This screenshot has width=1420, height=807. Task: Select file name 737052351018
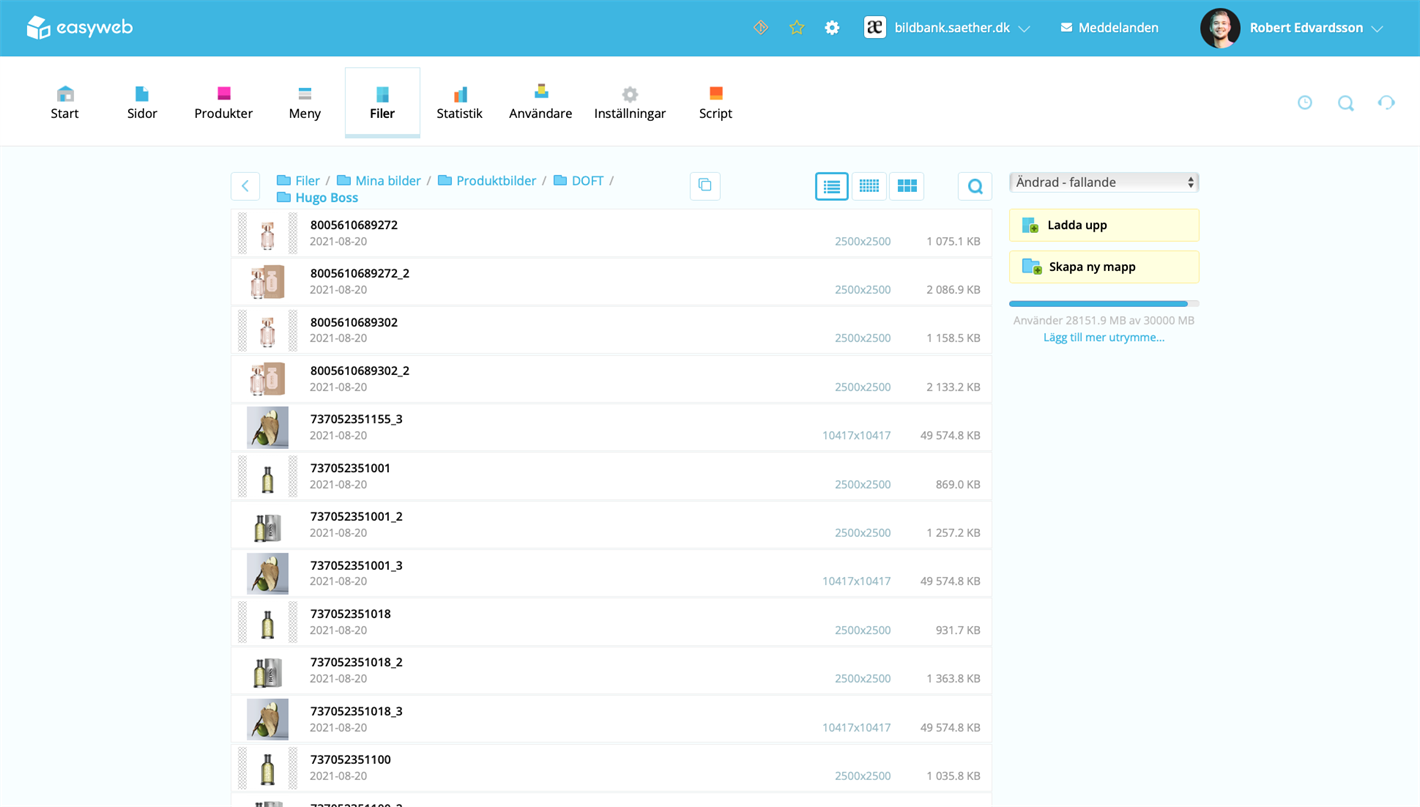(350, 614)
